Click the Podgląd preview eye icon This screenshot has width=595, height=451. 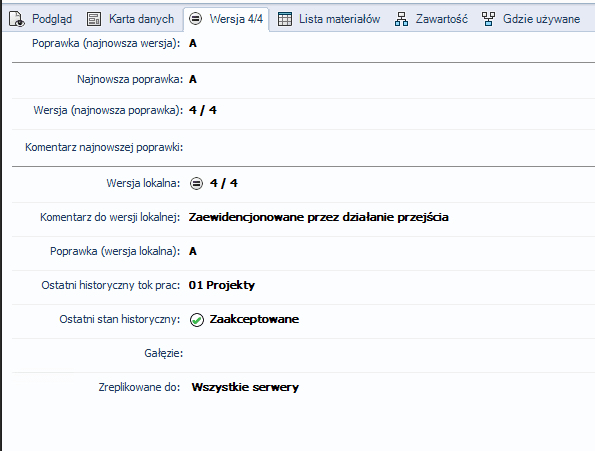pos(17,19)
